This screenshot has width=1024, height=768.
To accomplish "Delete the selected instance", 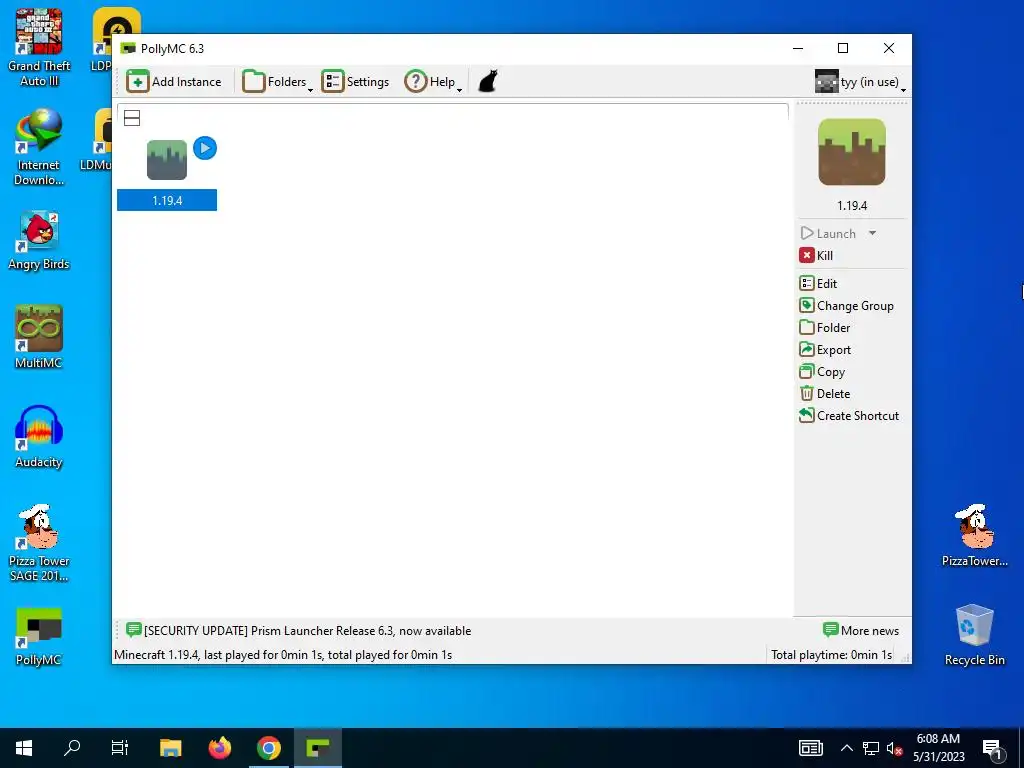I will [825, 394].
